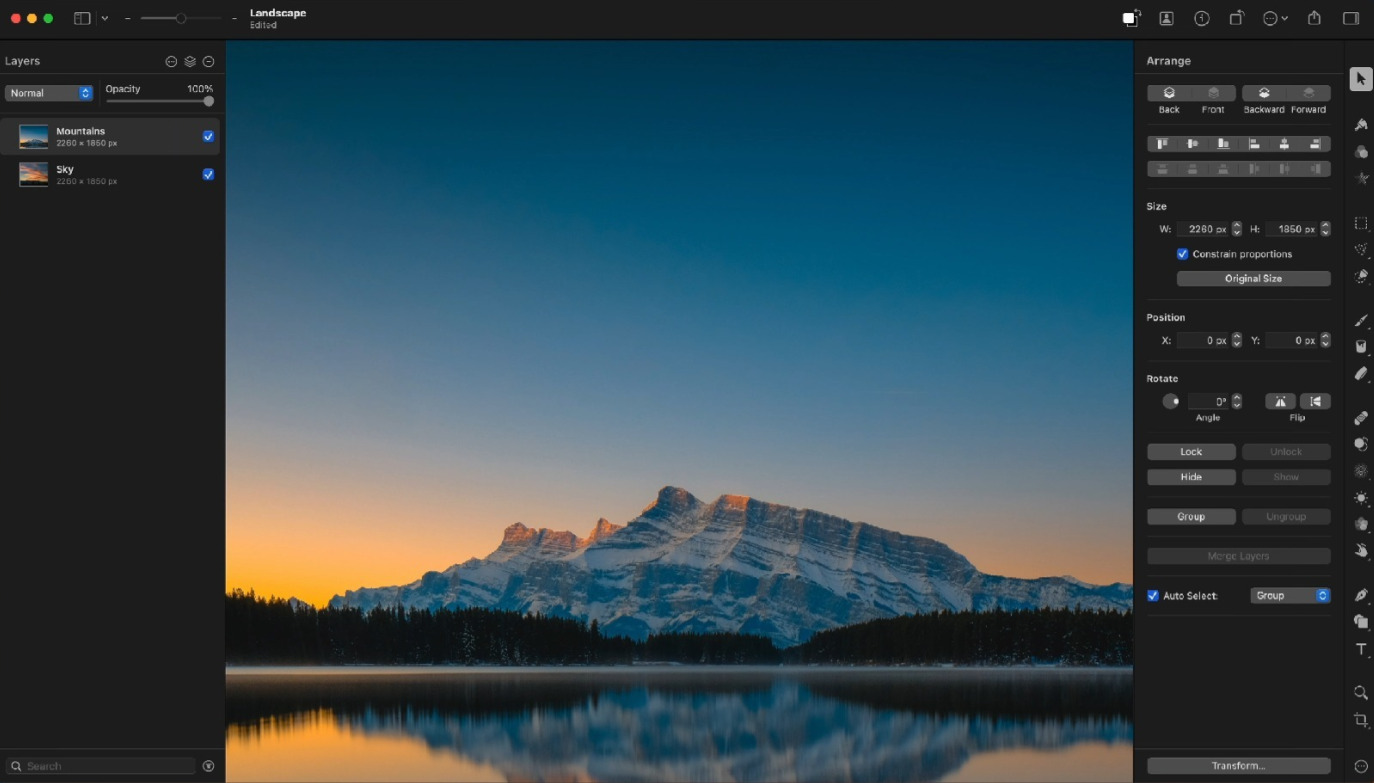The width and height of the screenshot is (1374, 783).
Task: Adjust the layer Opacity slider
Action: pyautogui.click(x=160, y=101)
